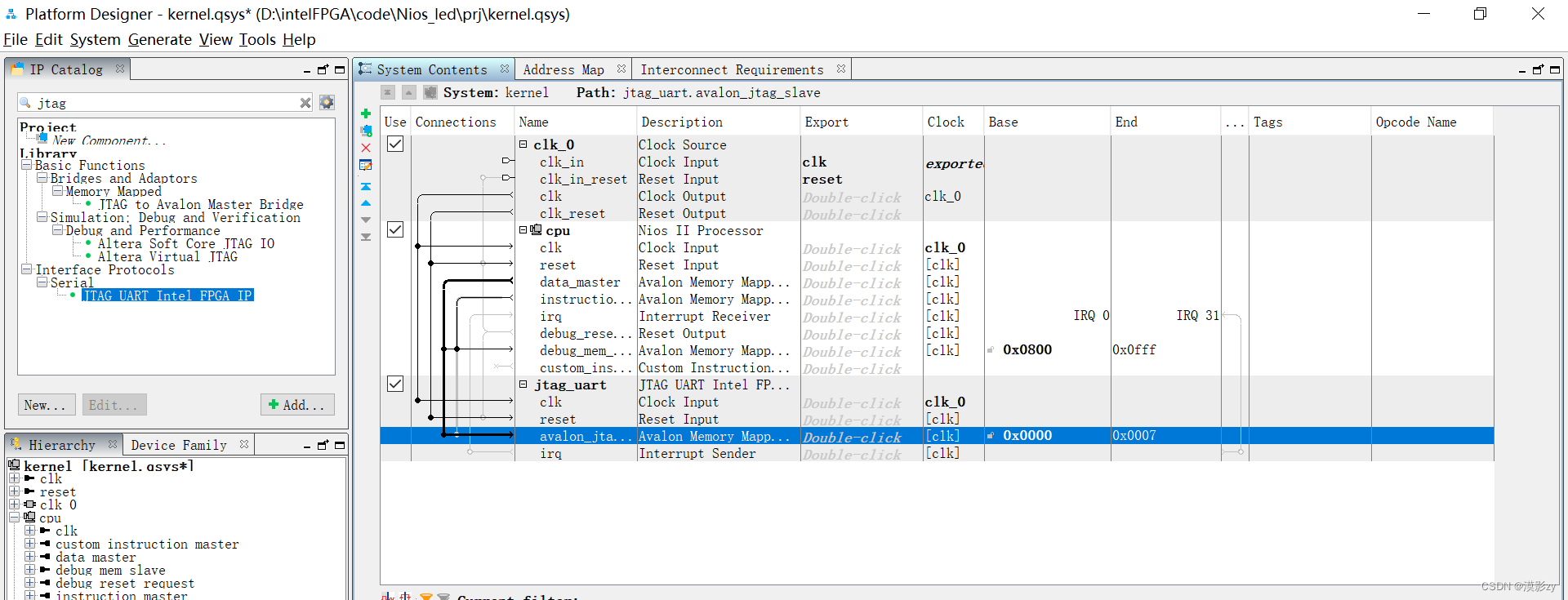Select Altera Virtual JTAG in catalog

coord(167,256)
